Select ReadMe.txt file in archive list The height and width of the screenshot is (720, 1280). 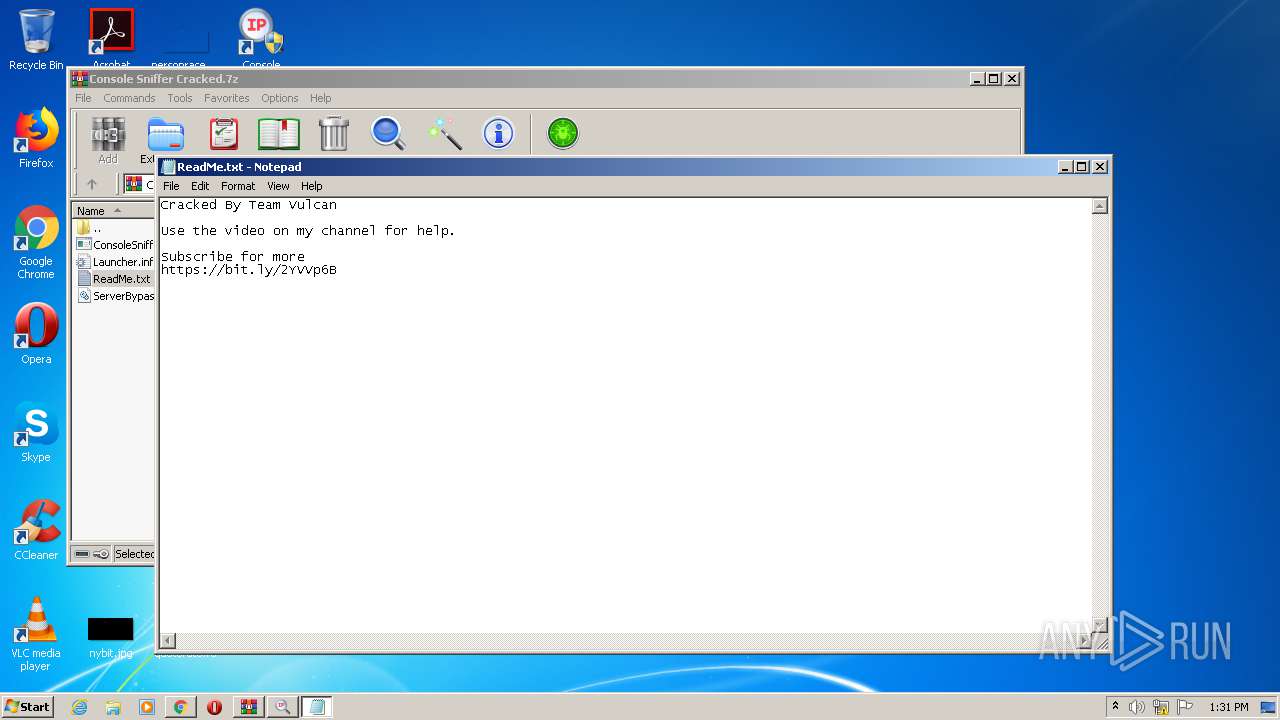pos(114,279)
